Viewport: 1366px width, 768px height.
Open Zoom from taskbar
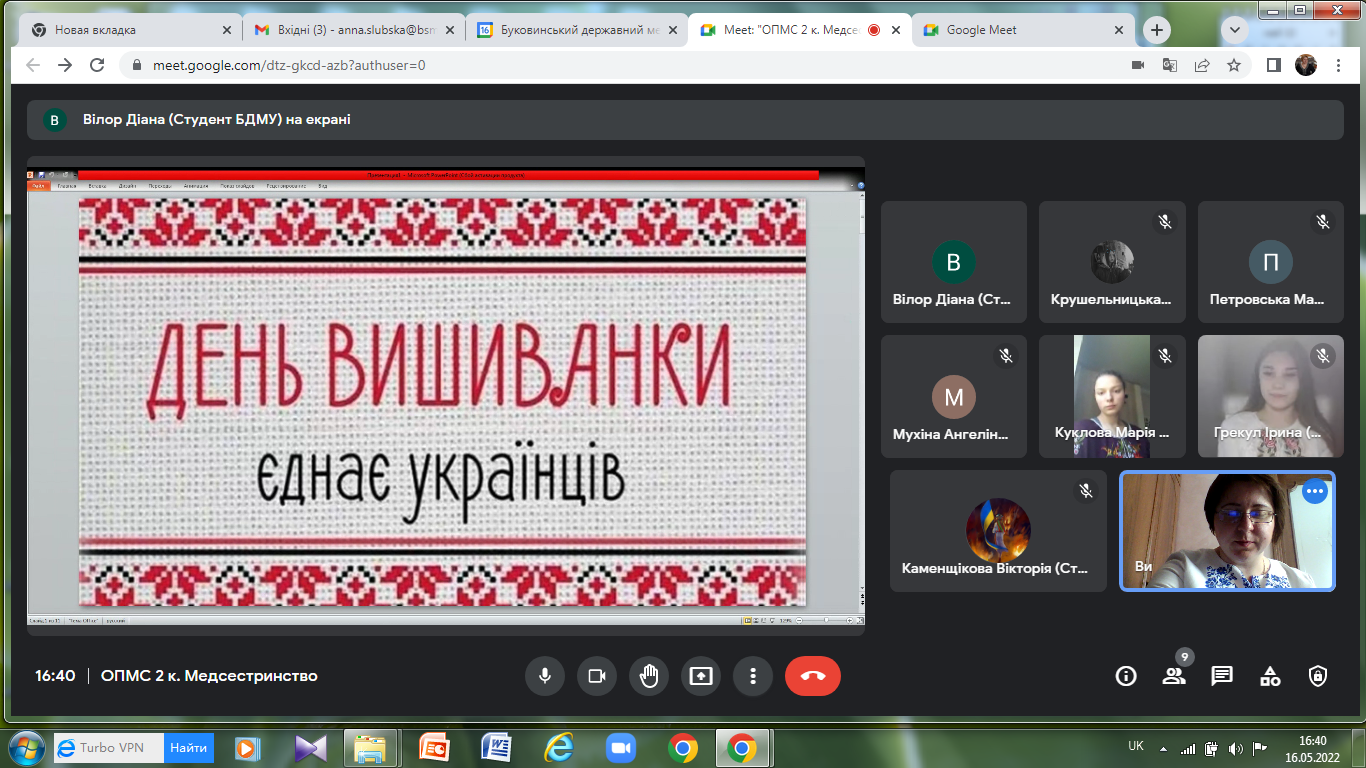[621, 748]
